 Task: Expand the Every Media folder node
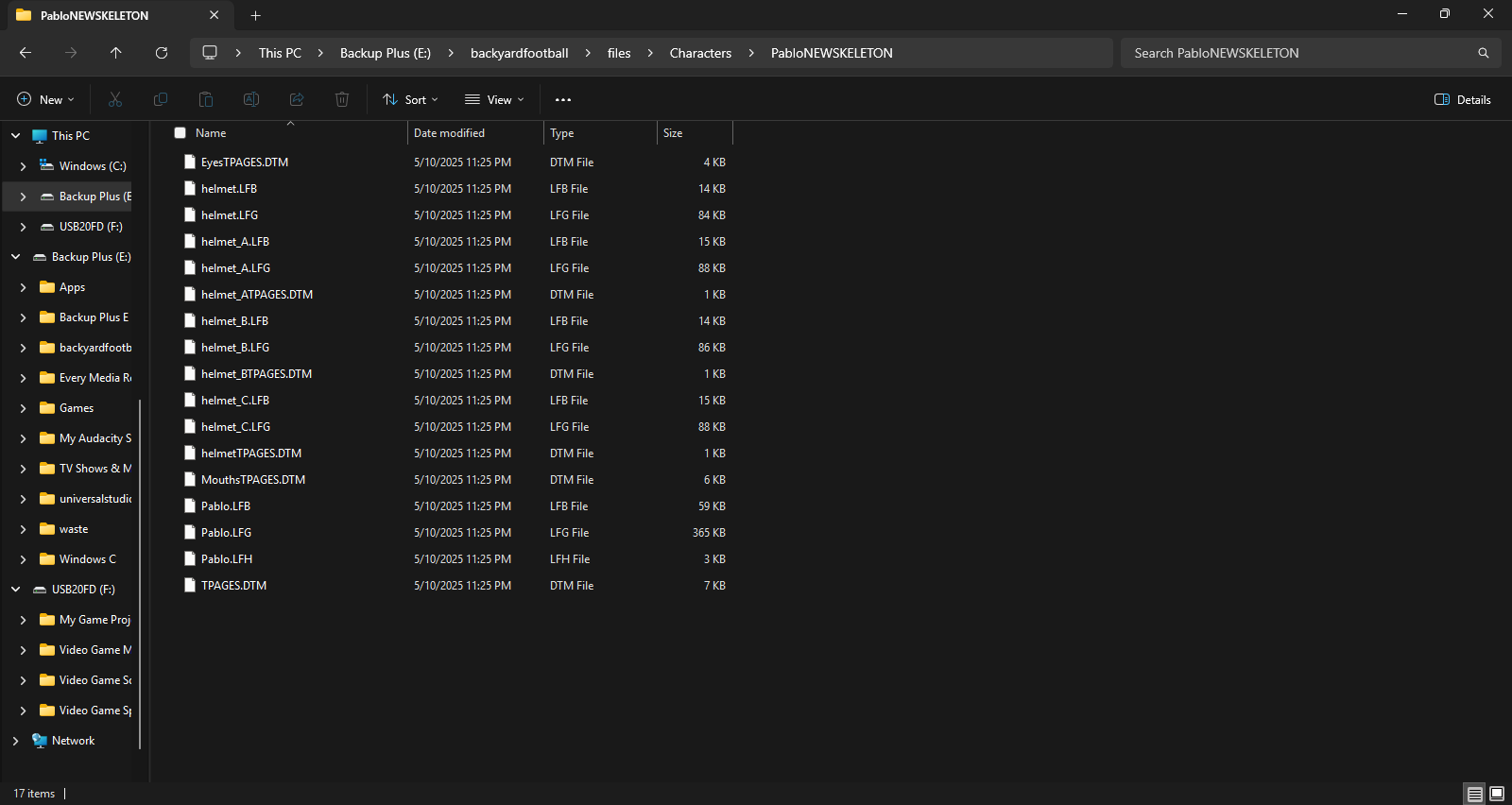(23, 378)
